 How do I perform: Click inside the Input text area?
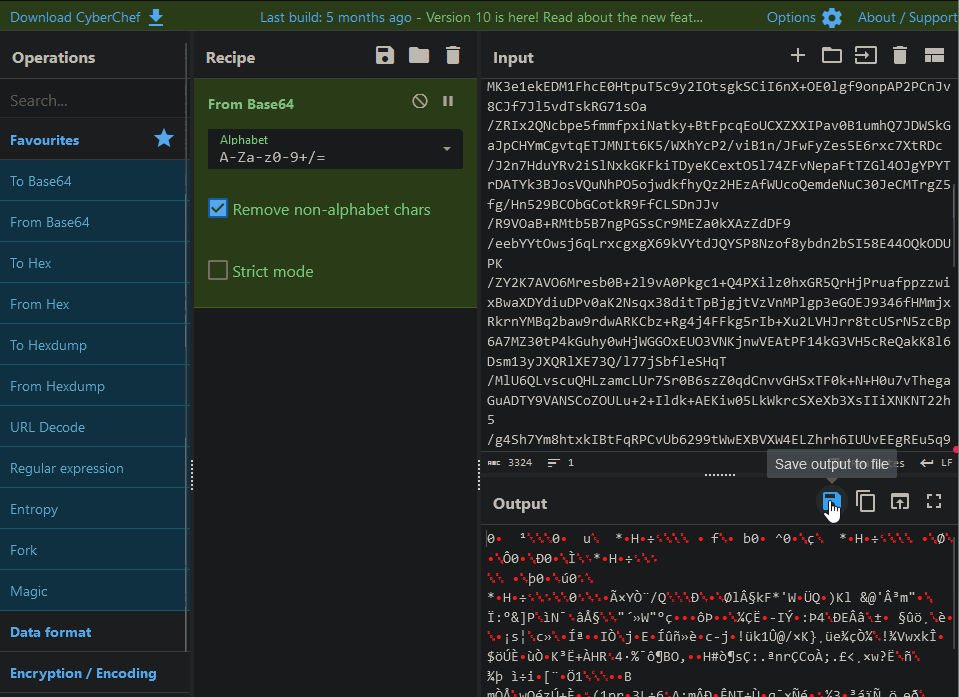(x=719, y=265)
